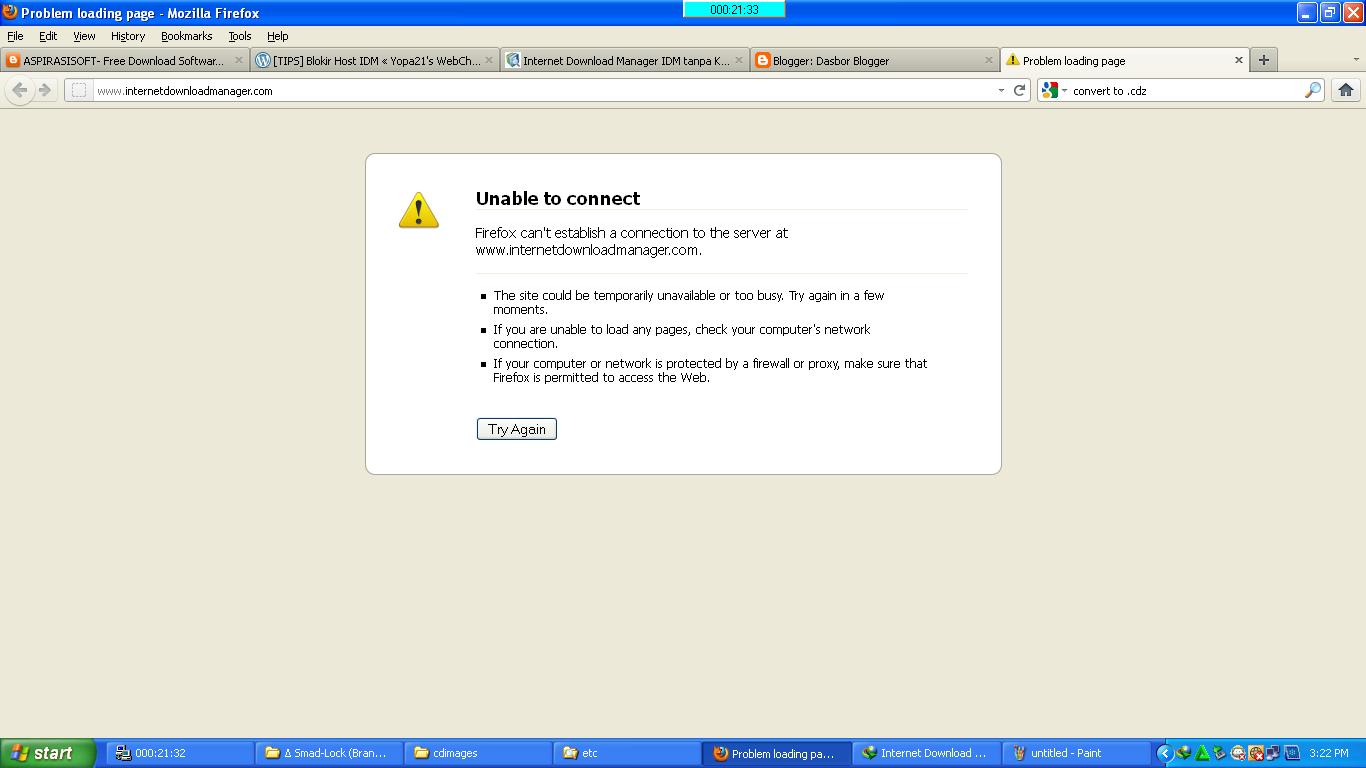1366x768 pixels.
Task: Open the list all tabs dropdown
Action: point(1356,60)
